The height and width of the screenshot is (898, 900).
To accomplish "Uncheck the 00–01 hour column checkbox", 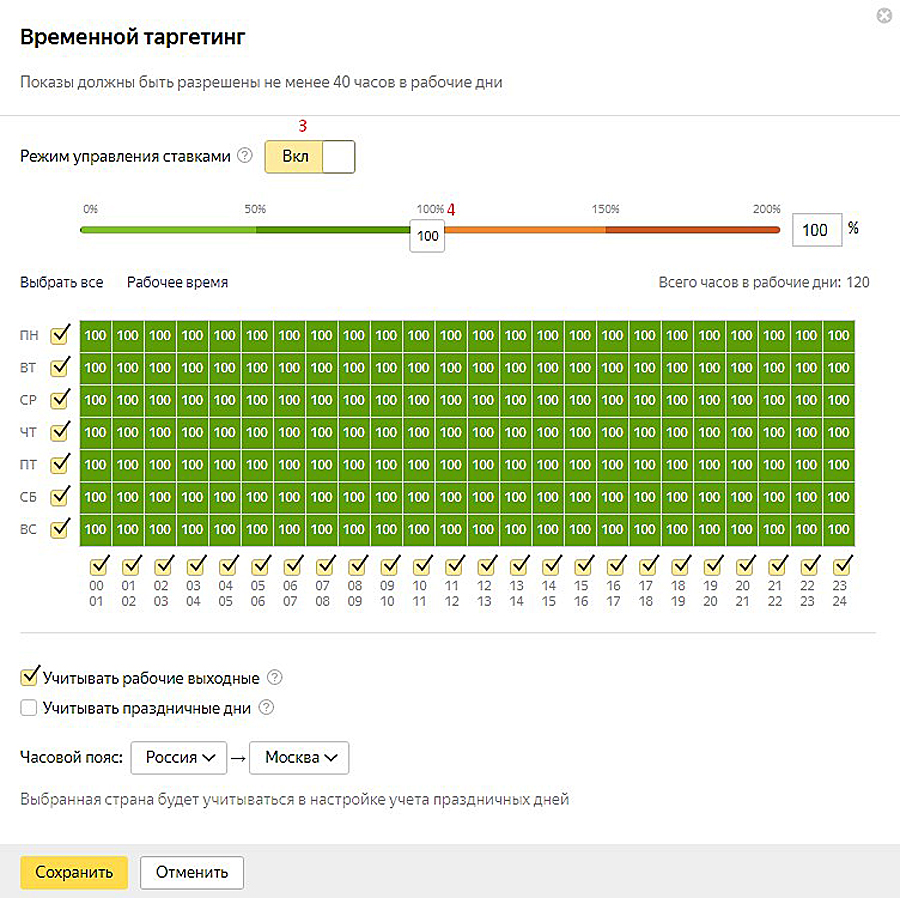I will coord(99,564).
